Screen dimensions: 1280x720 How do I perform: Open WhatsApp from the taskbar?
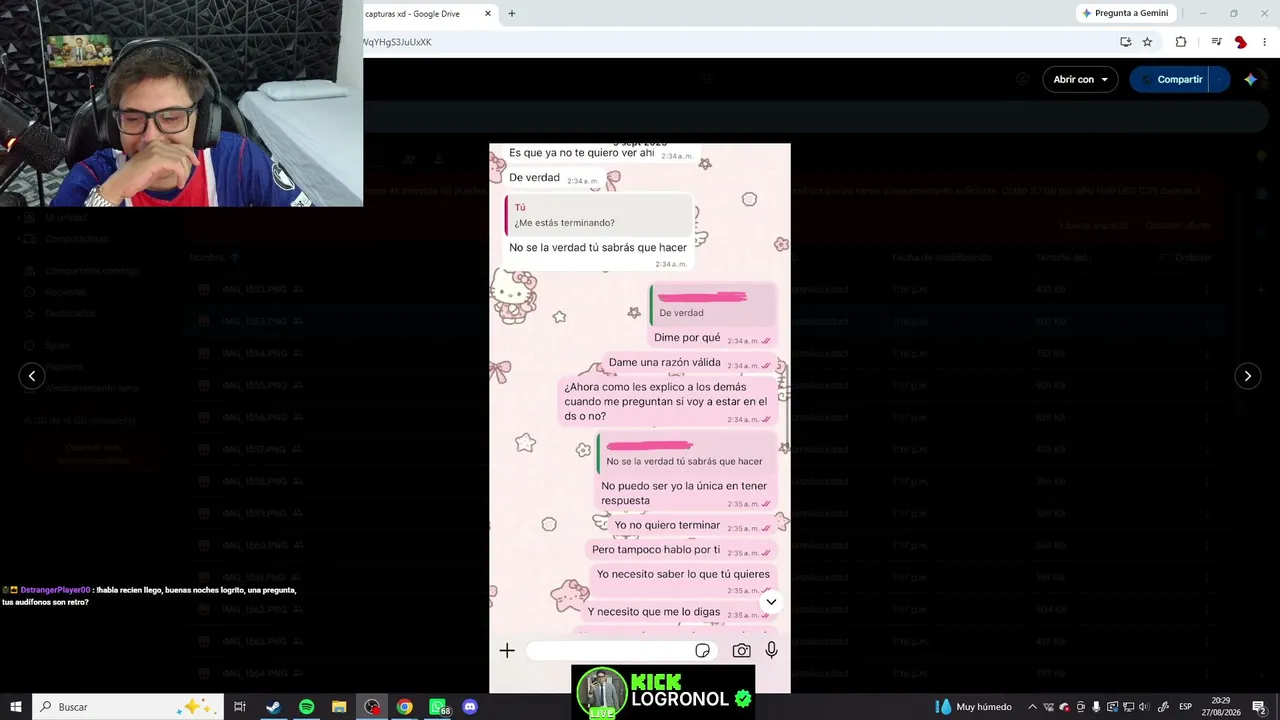coord(438,707)
